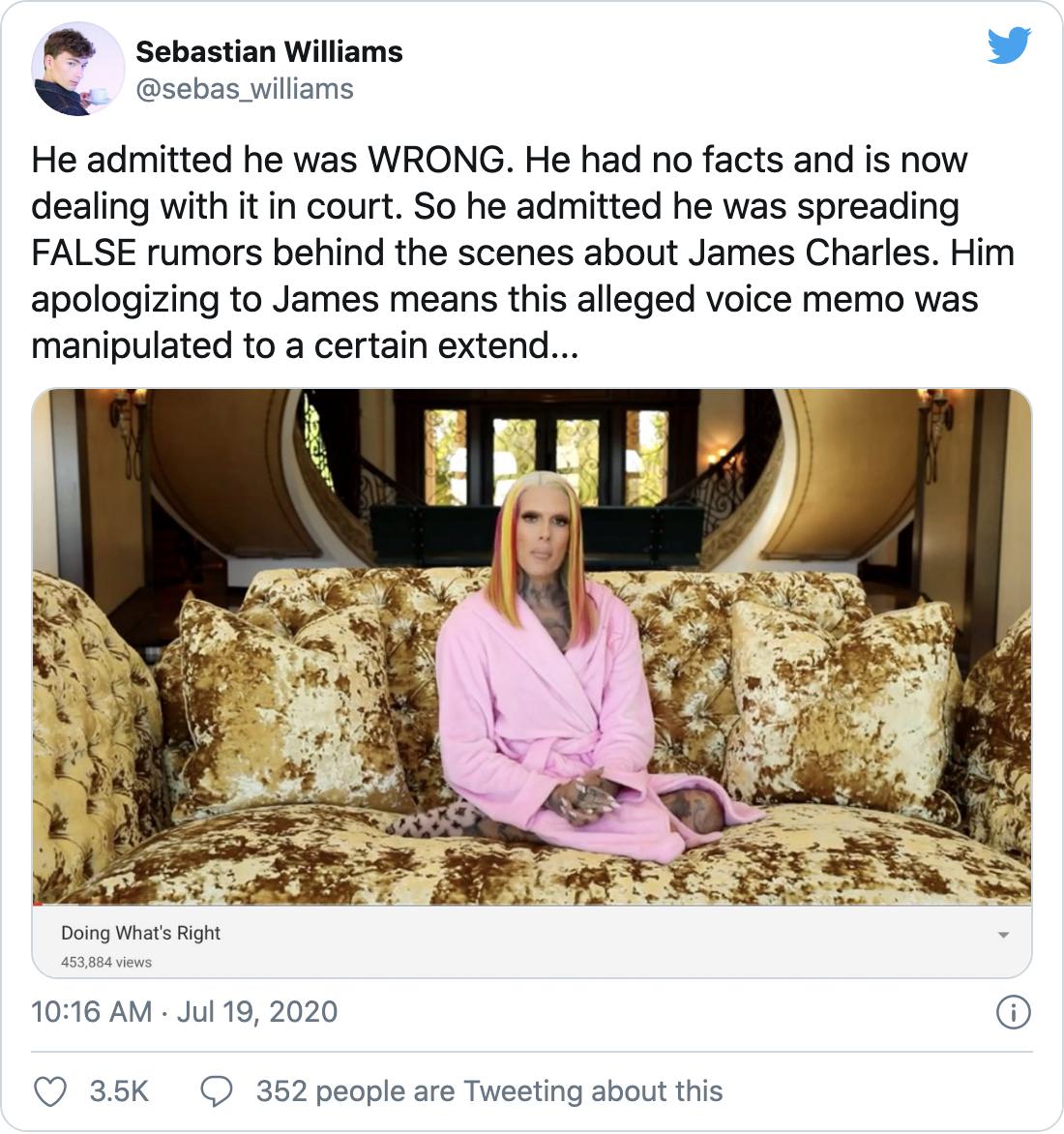Like the tweet with the heart icon
The width and height of the screenshot is (1064, 1134).
pos(49,1091)
